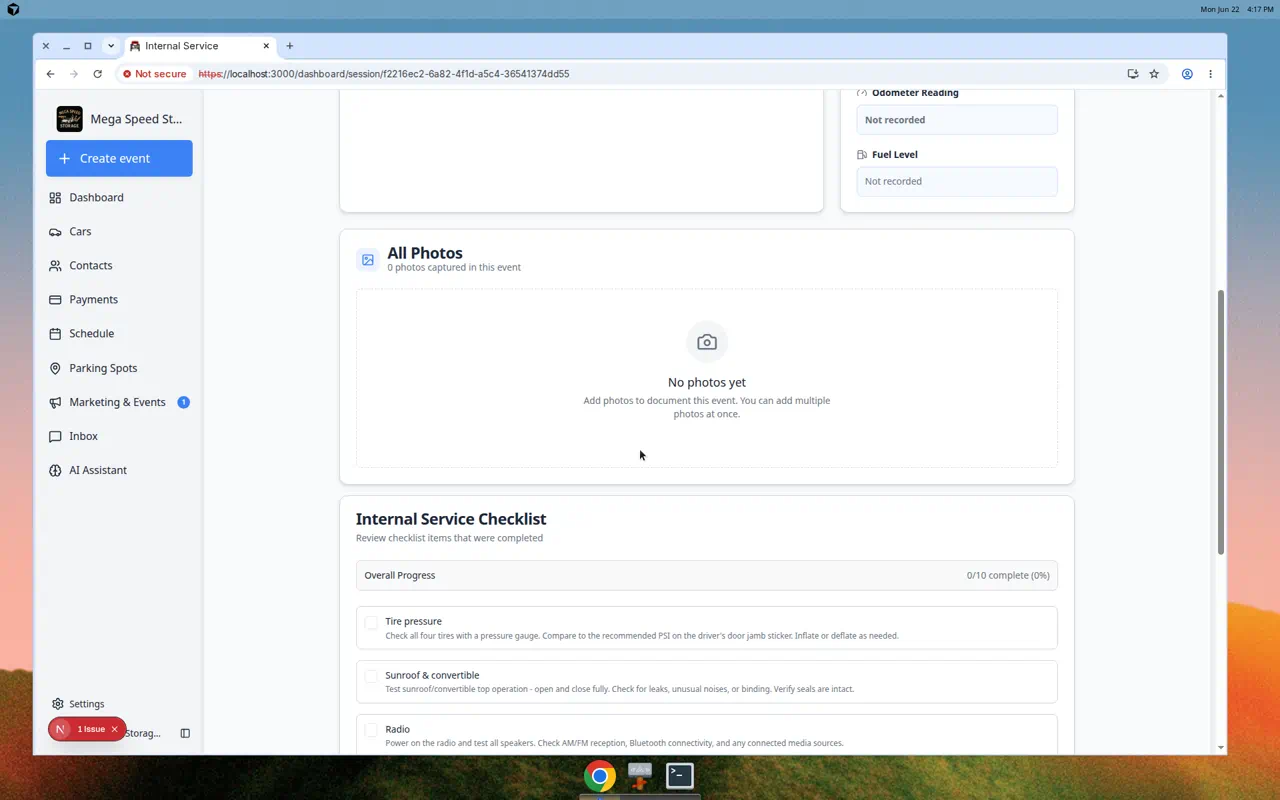Click the Fuel Level field
The image size is (1280, 800).
[x=957, y=181]
